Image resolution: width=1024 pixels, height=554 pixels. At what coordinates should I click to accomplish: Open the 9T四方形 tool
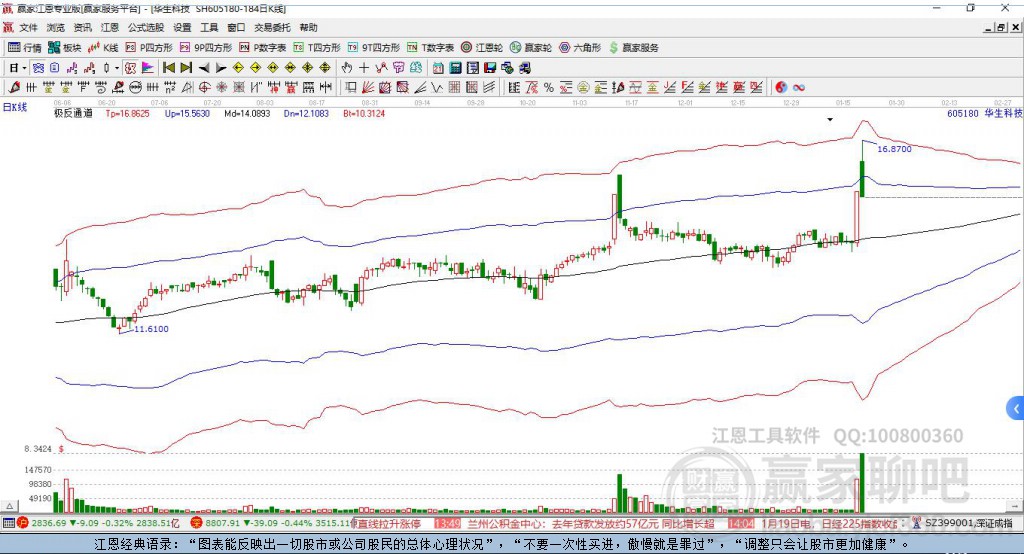coord(374,48)
